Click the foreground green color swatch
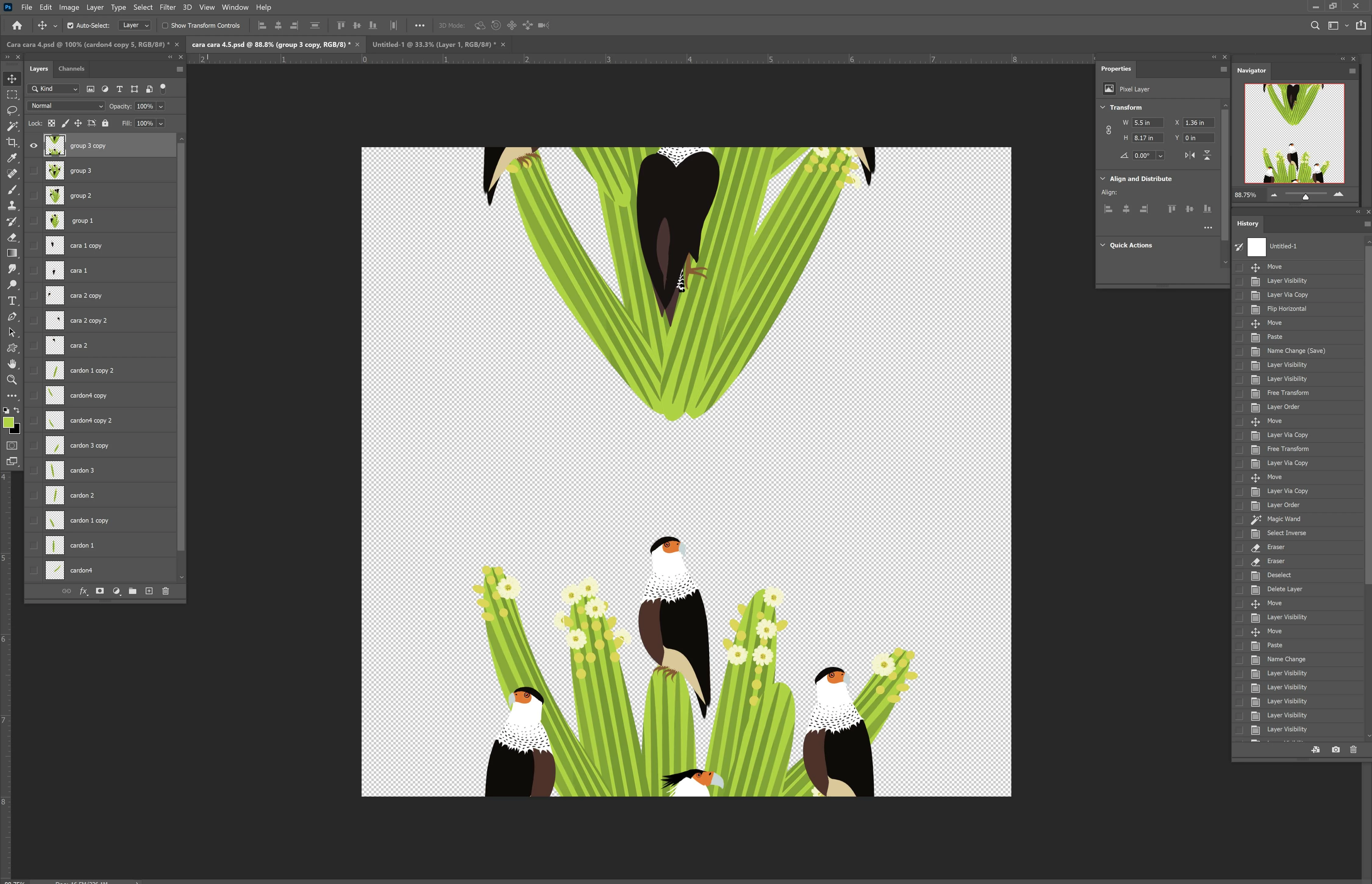The image size is (1372, 884). coord(8,422)
